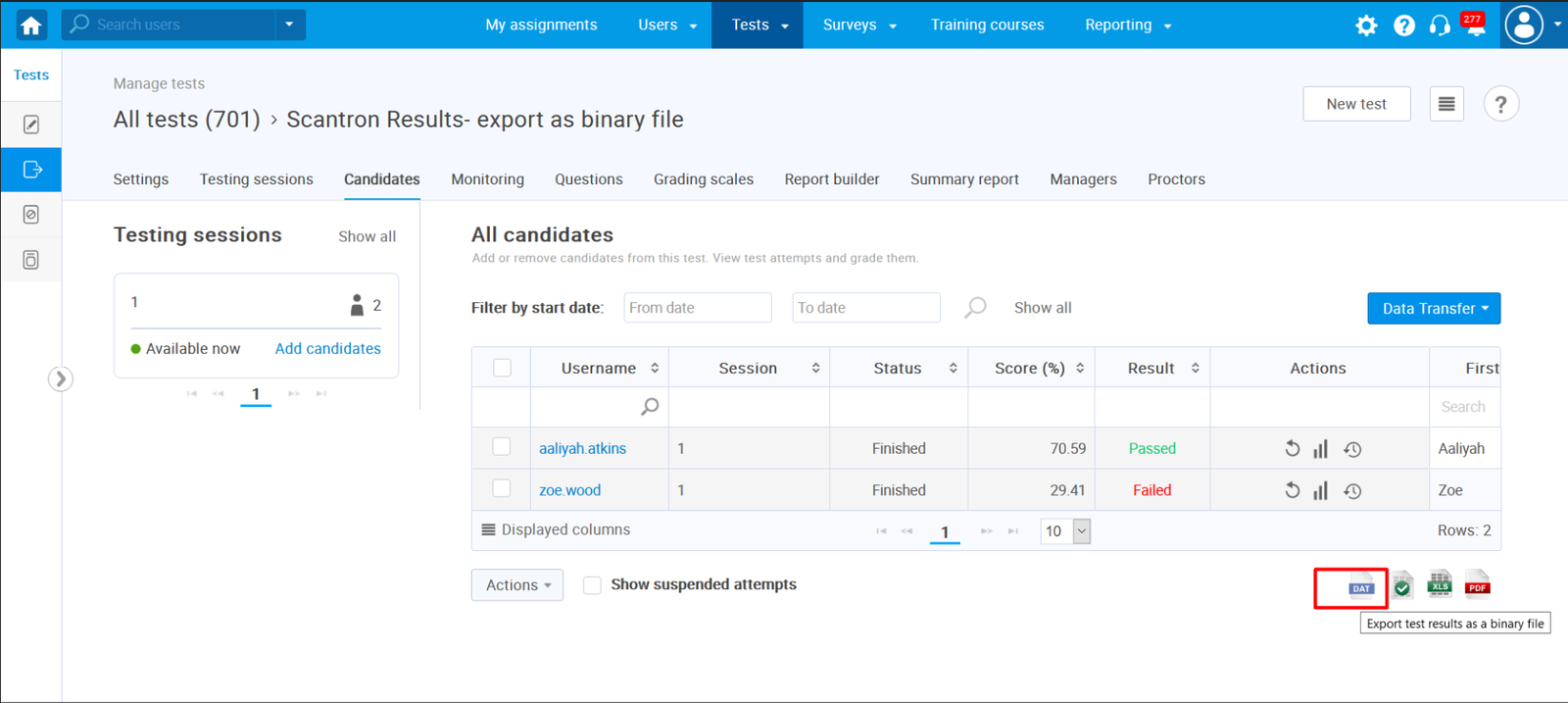Open statistics chart icon for aaliyah.atkins
The image size is (1568, 703).
tap(1321, 449)
